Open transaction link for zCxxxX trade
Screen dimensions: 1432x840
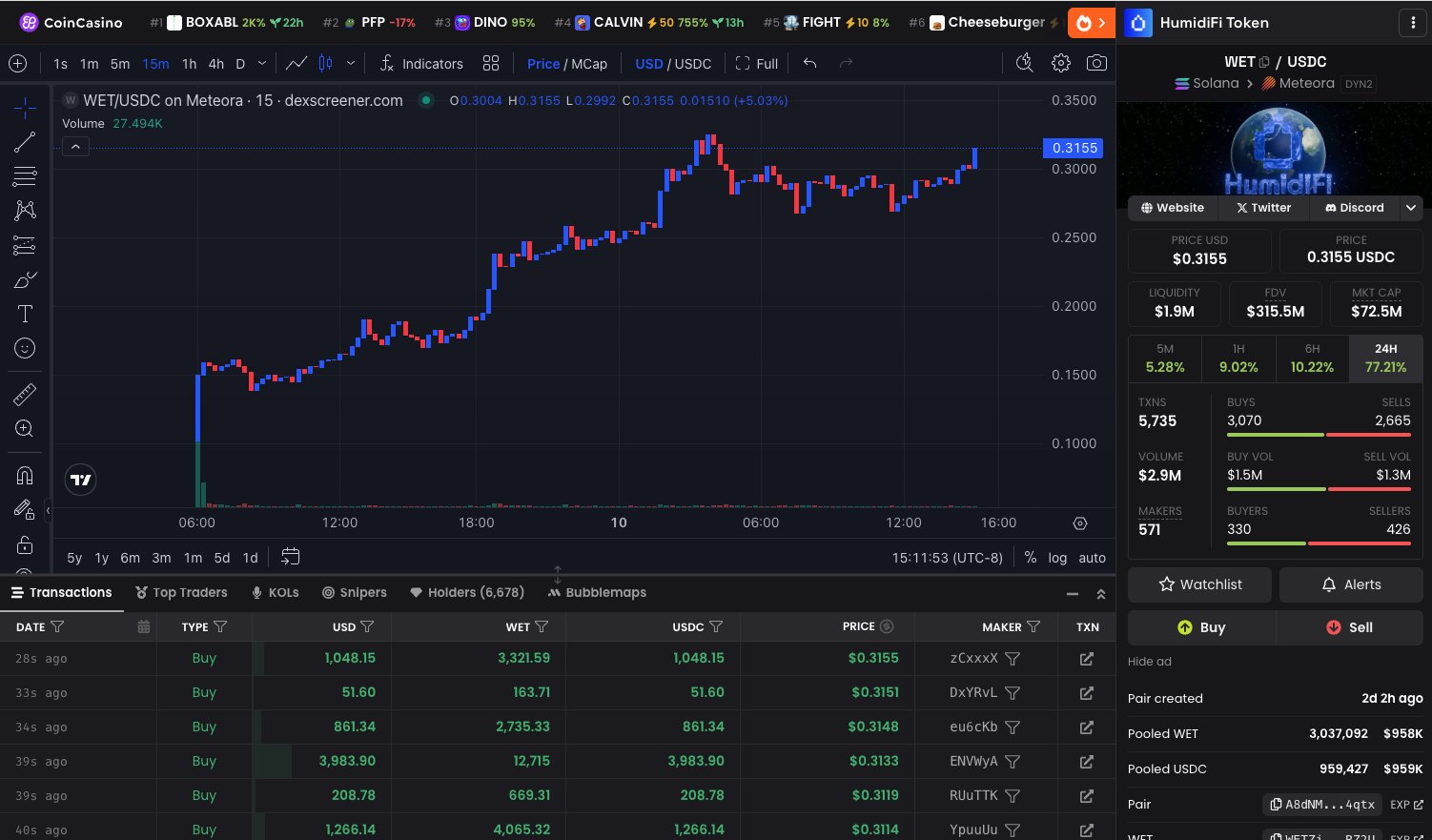[1086, 658]
